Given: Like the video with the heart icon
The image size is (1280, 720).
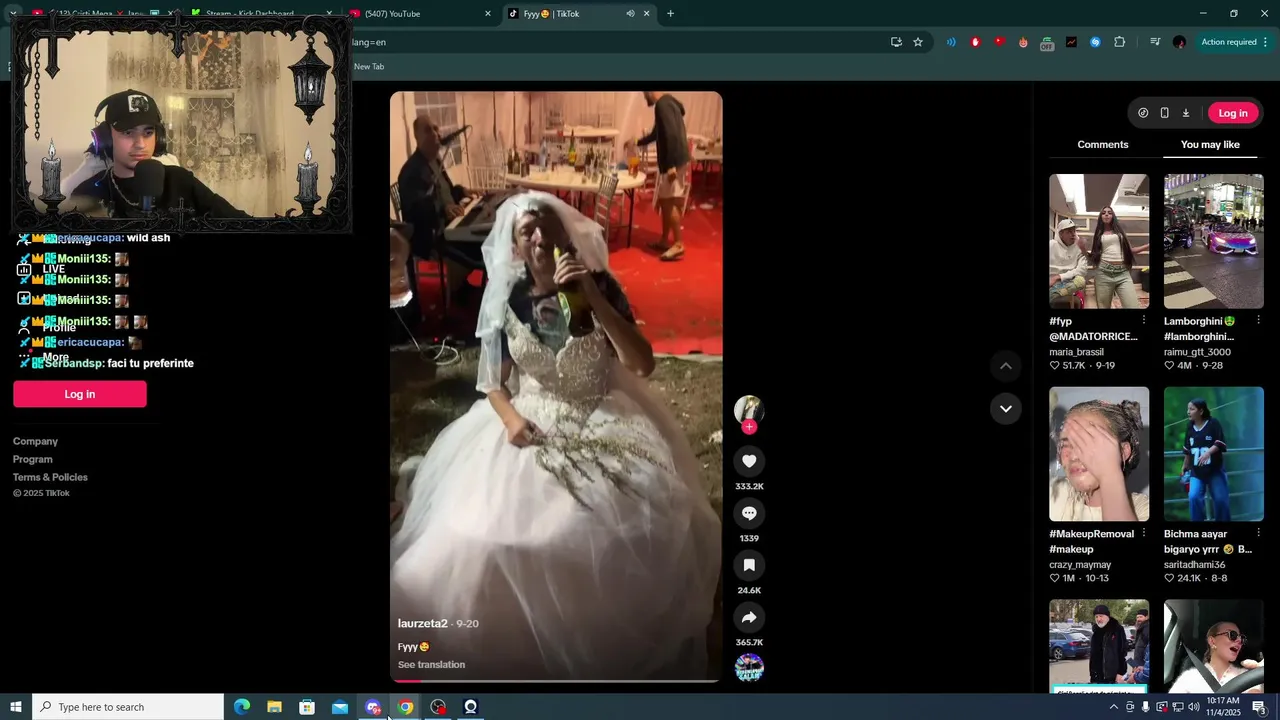Looking at the screenshot, I should [x=749, y=461].
